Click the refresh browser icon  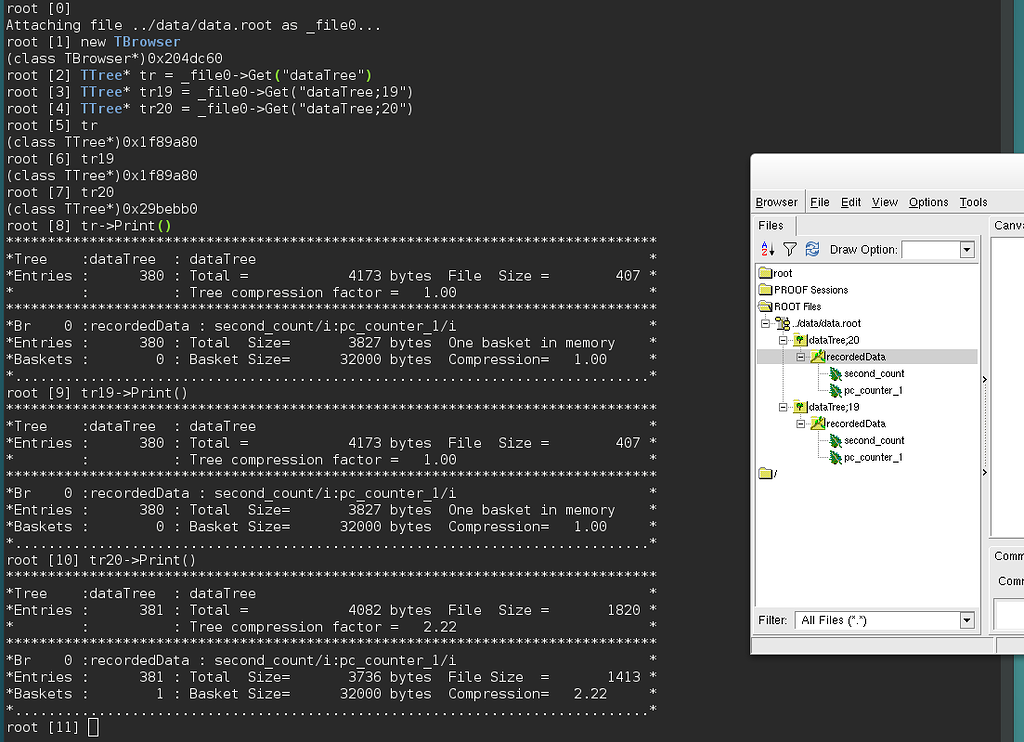pyautogui.click(x=812, y=250)
